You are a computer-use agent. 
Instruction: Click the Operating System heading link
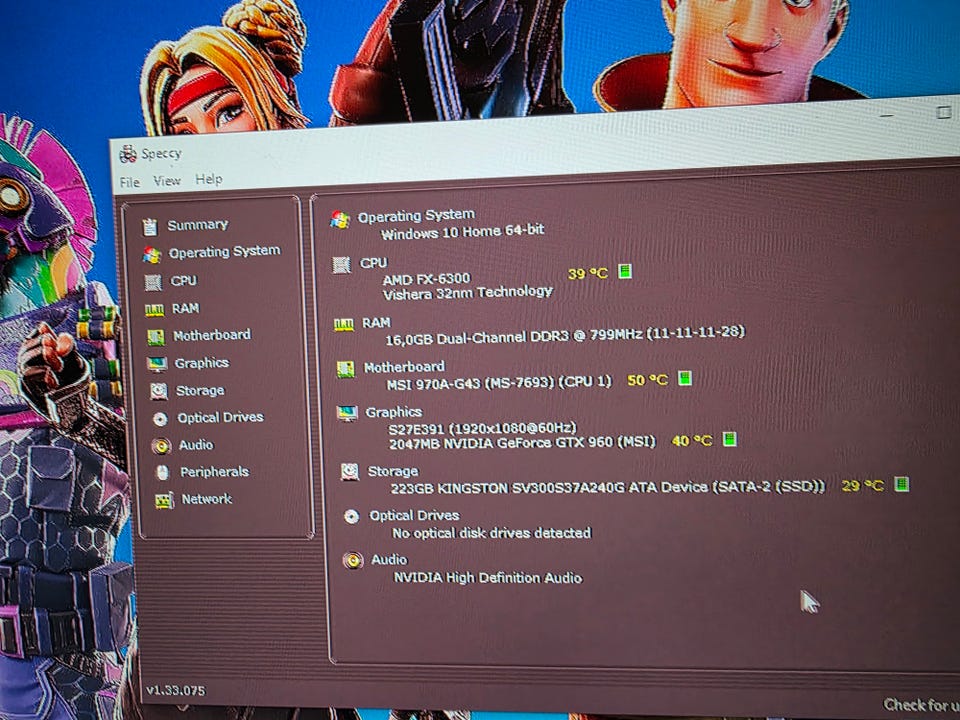(x=416, y=216)
